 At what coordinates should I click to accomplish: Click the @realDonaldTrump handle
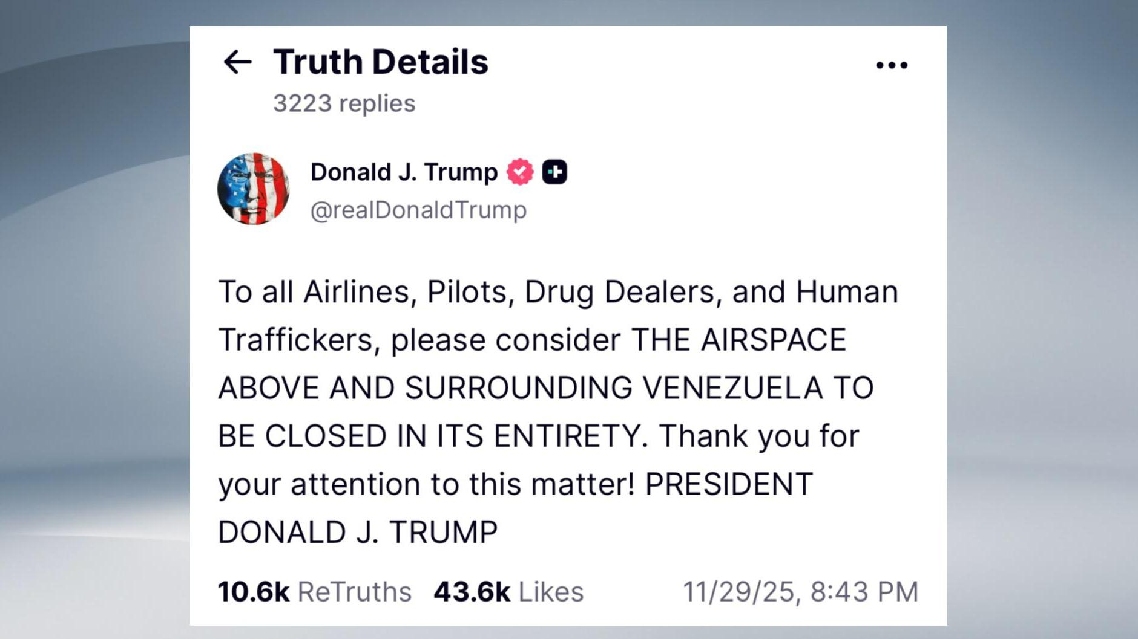[418, 210]
